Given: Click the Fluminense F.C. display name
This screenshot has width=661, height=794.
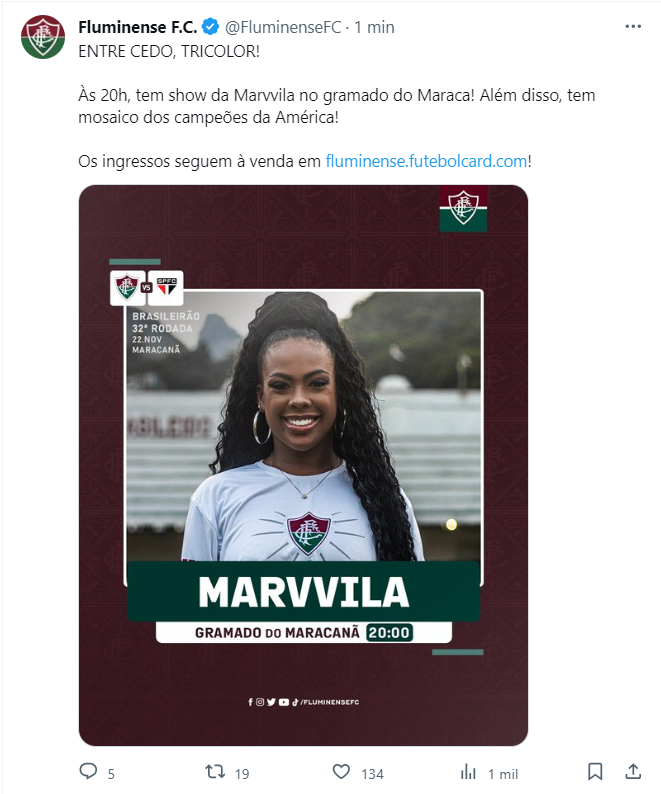Looking at the screenshot, I should (x=137, y=27).
